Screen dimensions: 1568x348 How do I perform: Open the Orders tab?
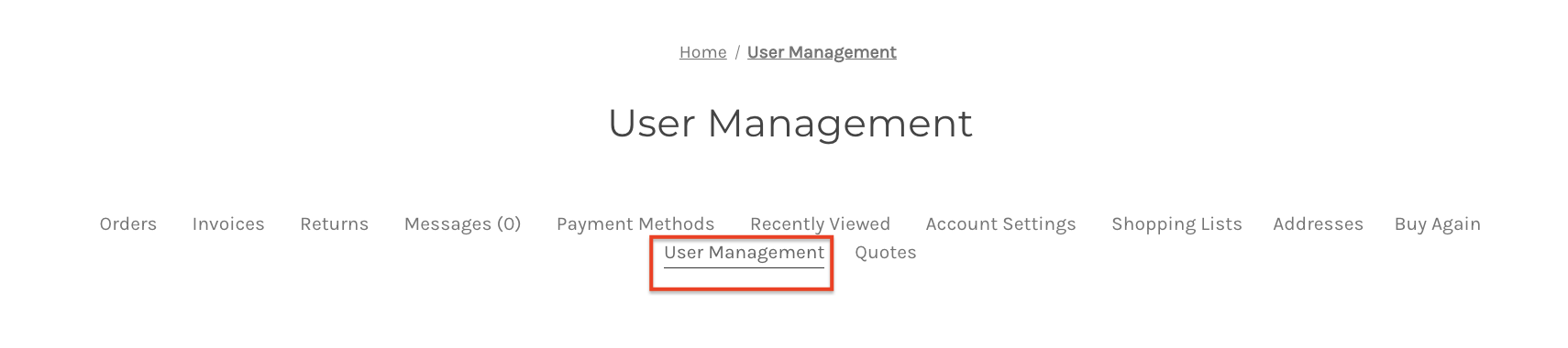(x=128, y=224)
